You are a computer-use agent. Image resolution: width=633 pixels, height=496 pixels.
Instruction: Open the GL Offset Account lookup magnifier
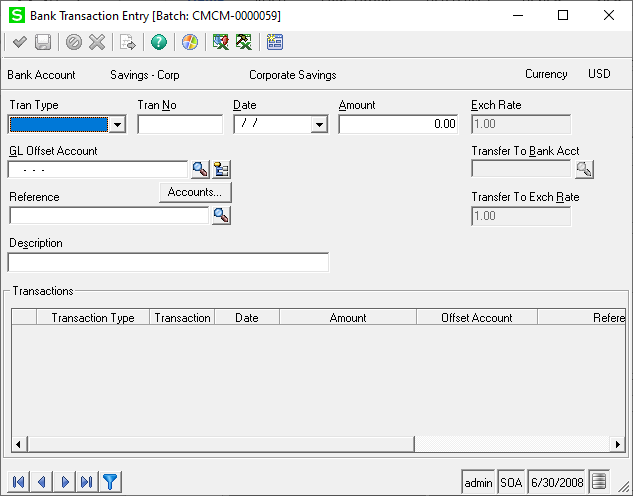click(x=200, y=169)
